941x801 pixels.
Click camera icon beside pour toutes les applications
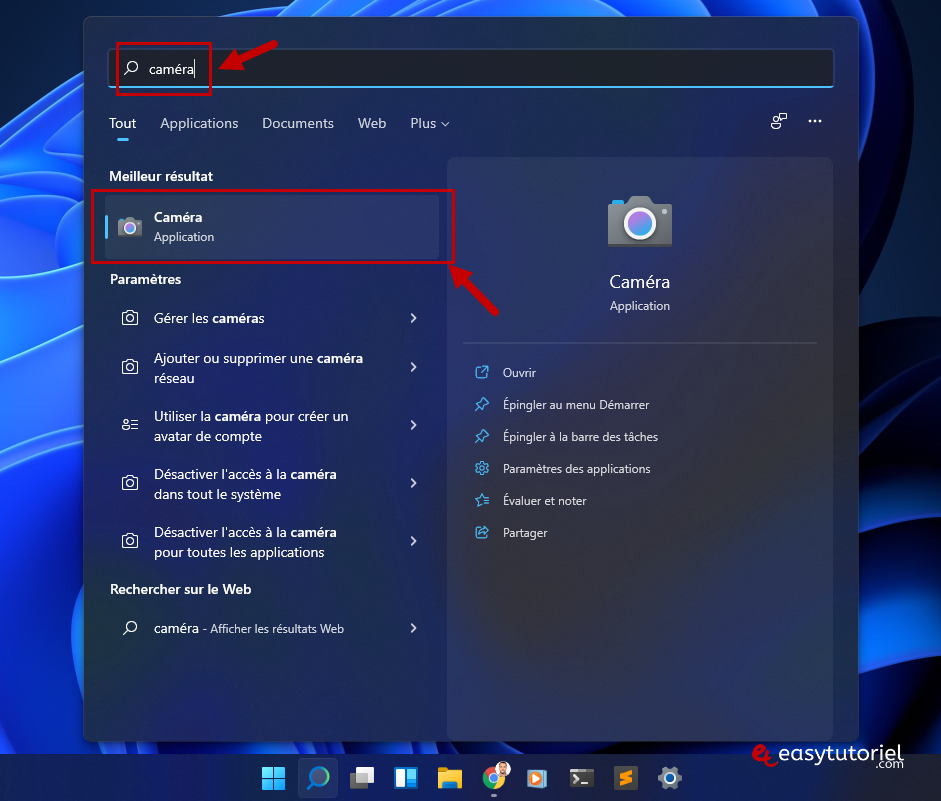[x=130, y=541]
